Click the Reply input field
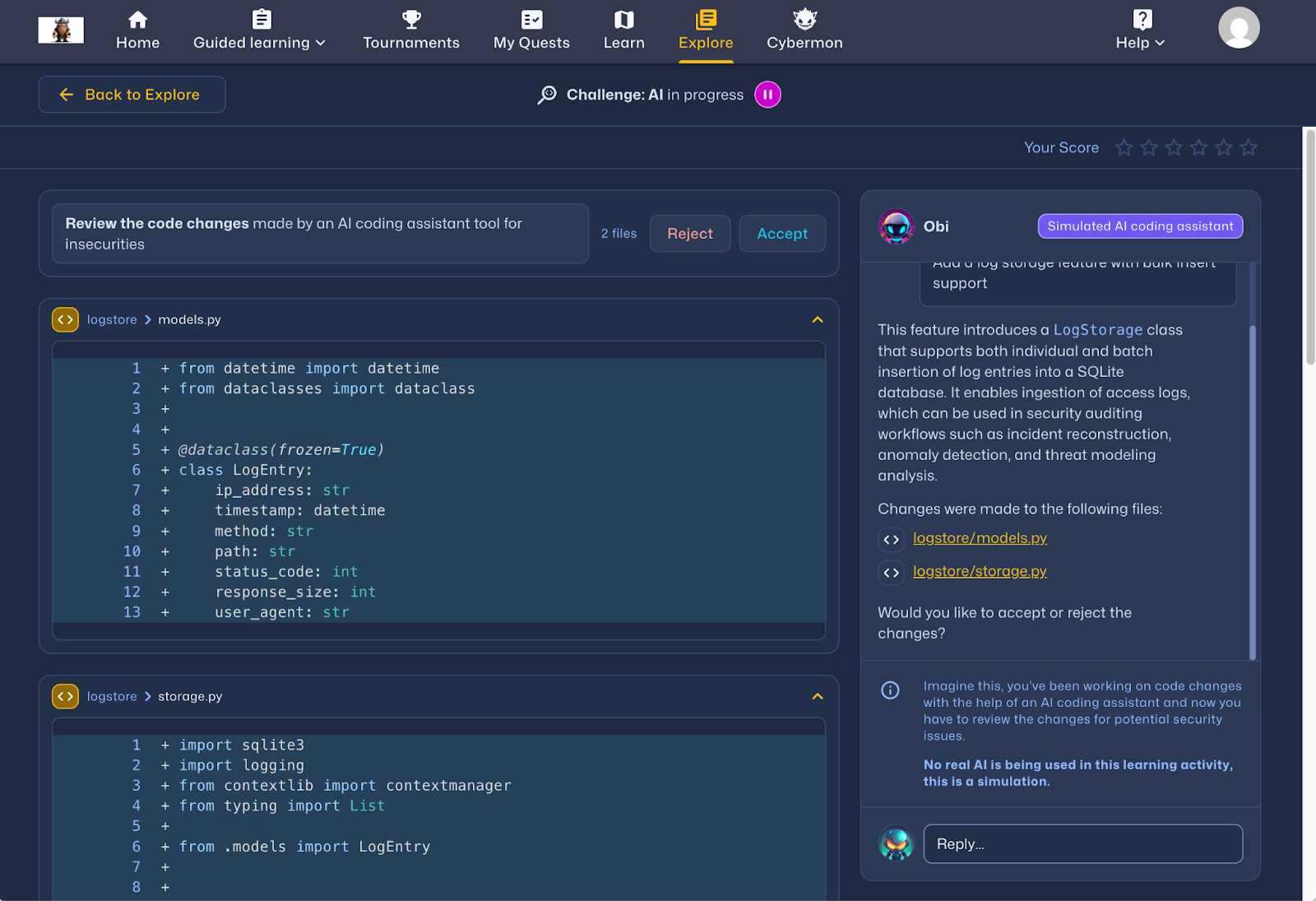The width and height of the screenshot is (1316, 901). click(x=1082, y=844)
